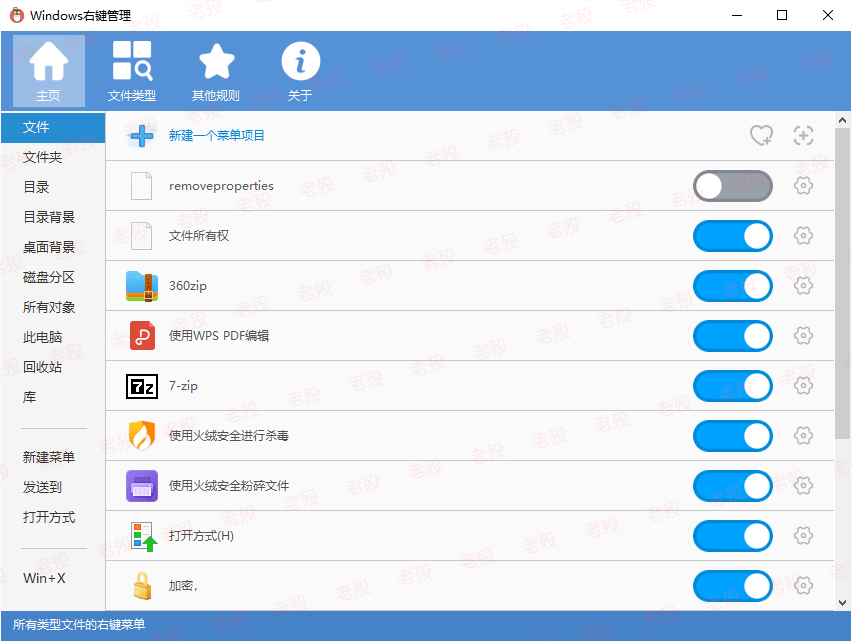Open settings gear for 使用火绒安全进行杀毒
This screenshot has height=642, width=852.
click(x=803, y=436)
